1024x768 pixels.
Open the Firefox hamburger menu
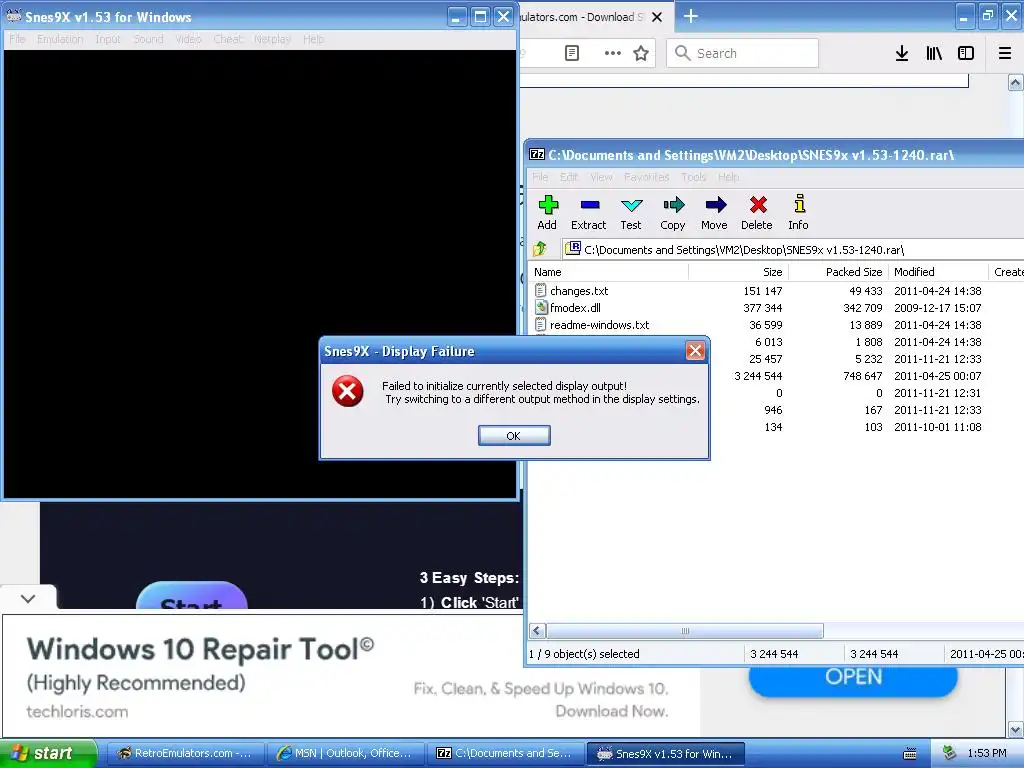(1005, 53)
